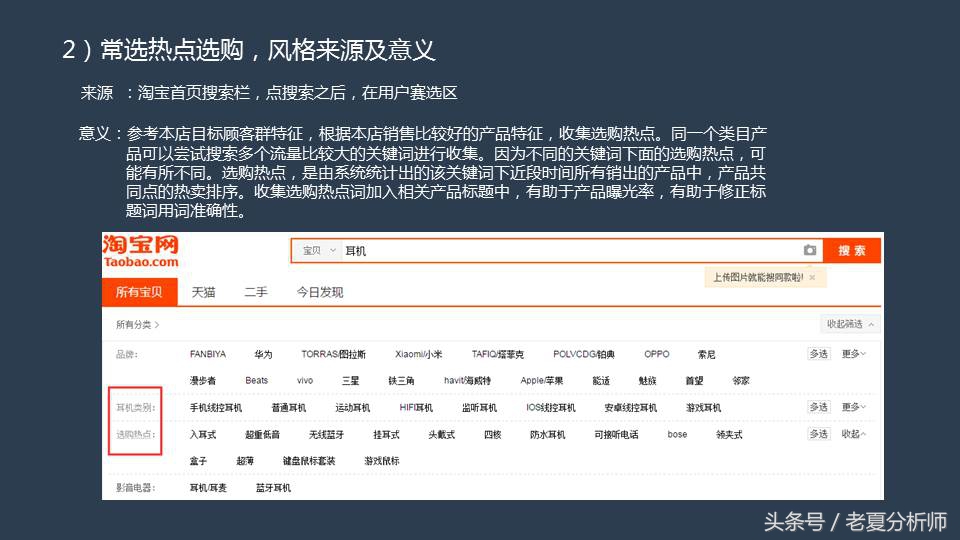Select the 华为 brand

[263, 354]
